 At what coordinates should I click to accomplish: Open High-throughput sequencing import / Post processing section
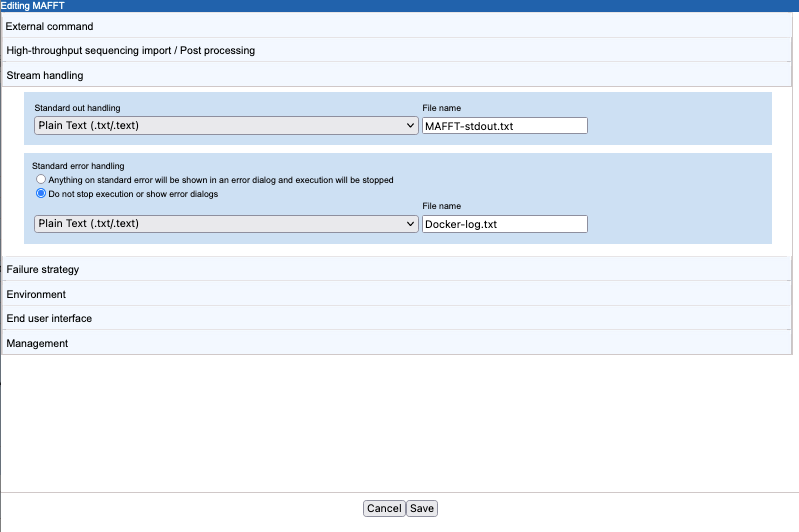click(x=396, y=50)
